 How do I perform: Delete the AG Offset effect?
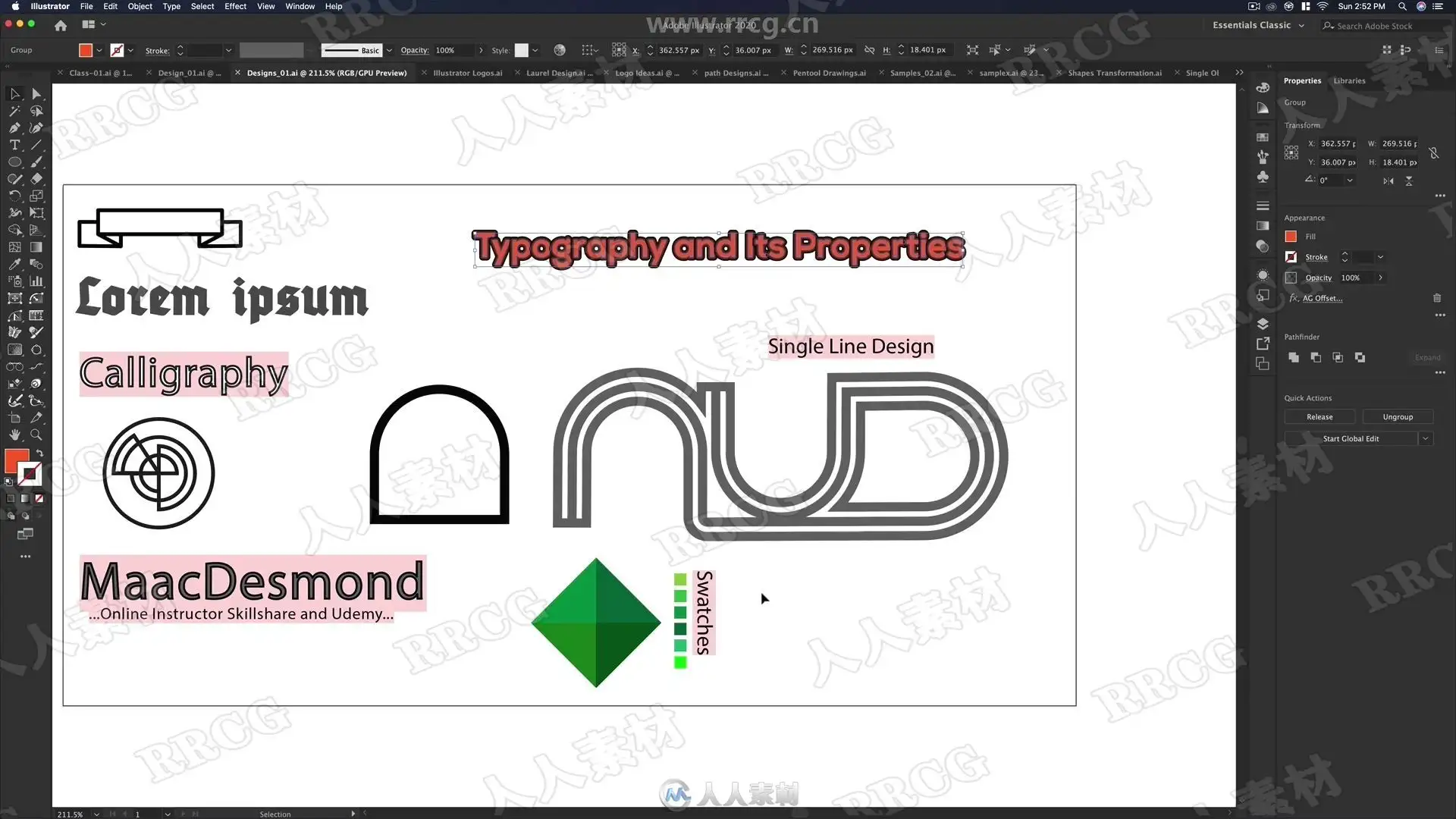[x=1437, y=298]
